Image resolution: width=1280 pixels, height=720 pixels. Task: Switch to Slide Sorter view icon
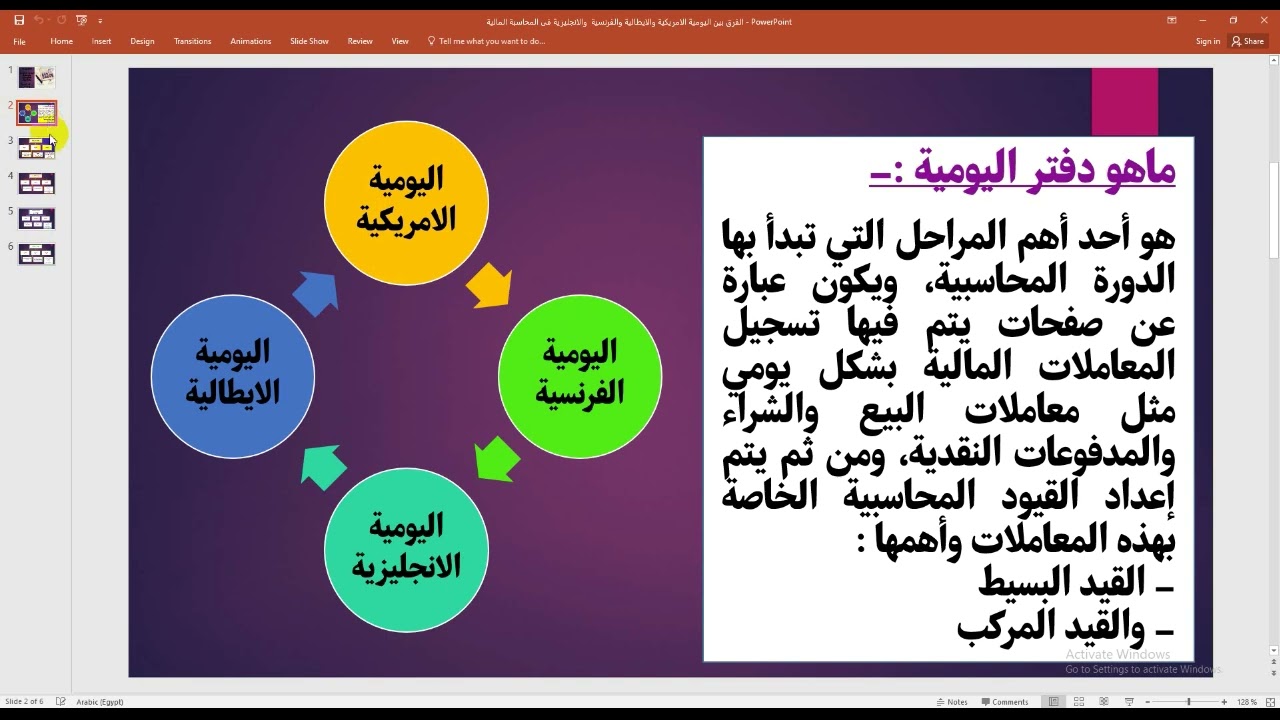tap(1078, 702)
